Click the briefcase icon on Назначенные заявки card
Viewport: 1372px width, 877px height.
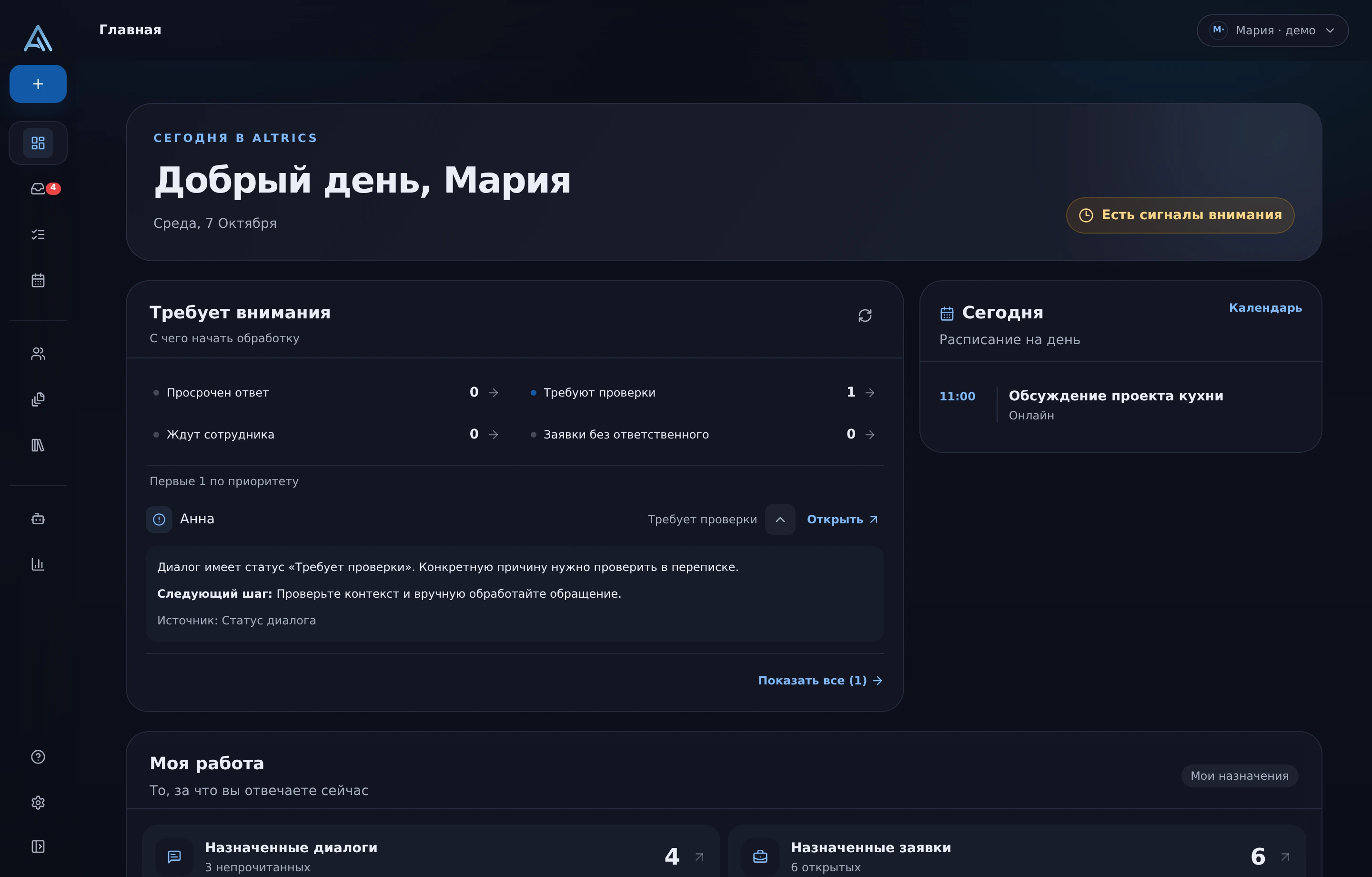760,857
